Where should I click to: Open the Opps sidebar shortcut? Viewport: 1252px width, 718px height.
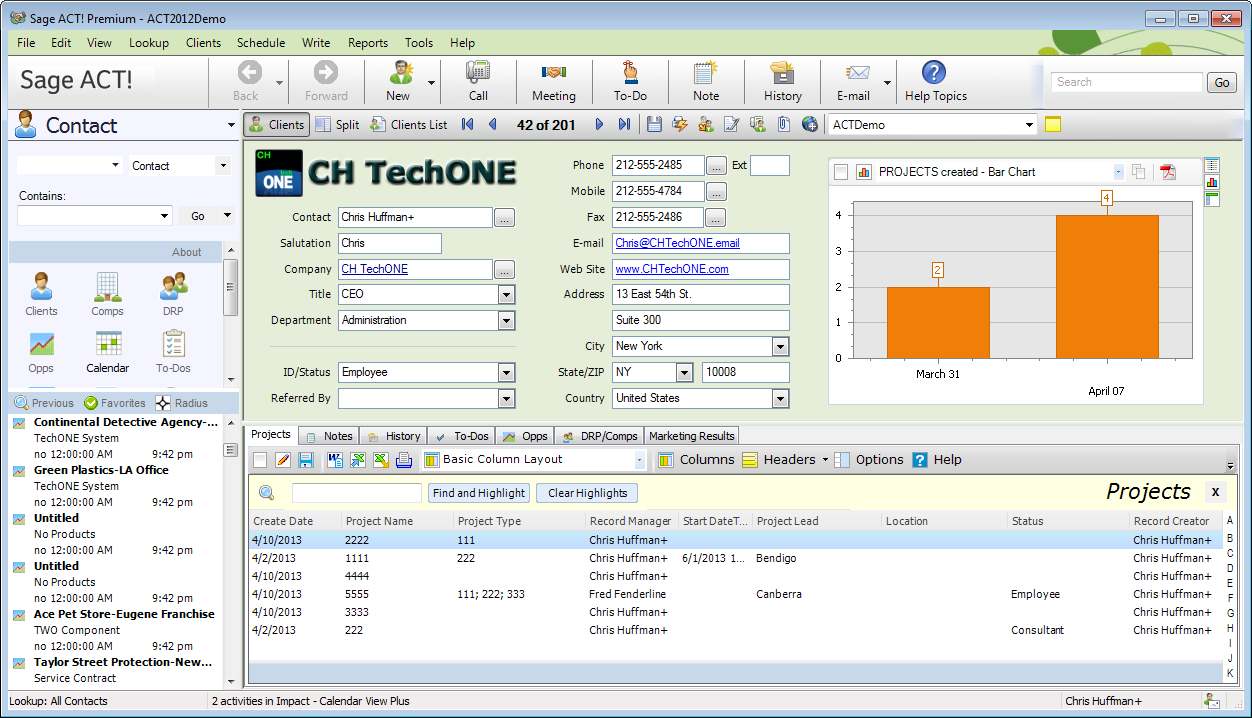(41, 352)
